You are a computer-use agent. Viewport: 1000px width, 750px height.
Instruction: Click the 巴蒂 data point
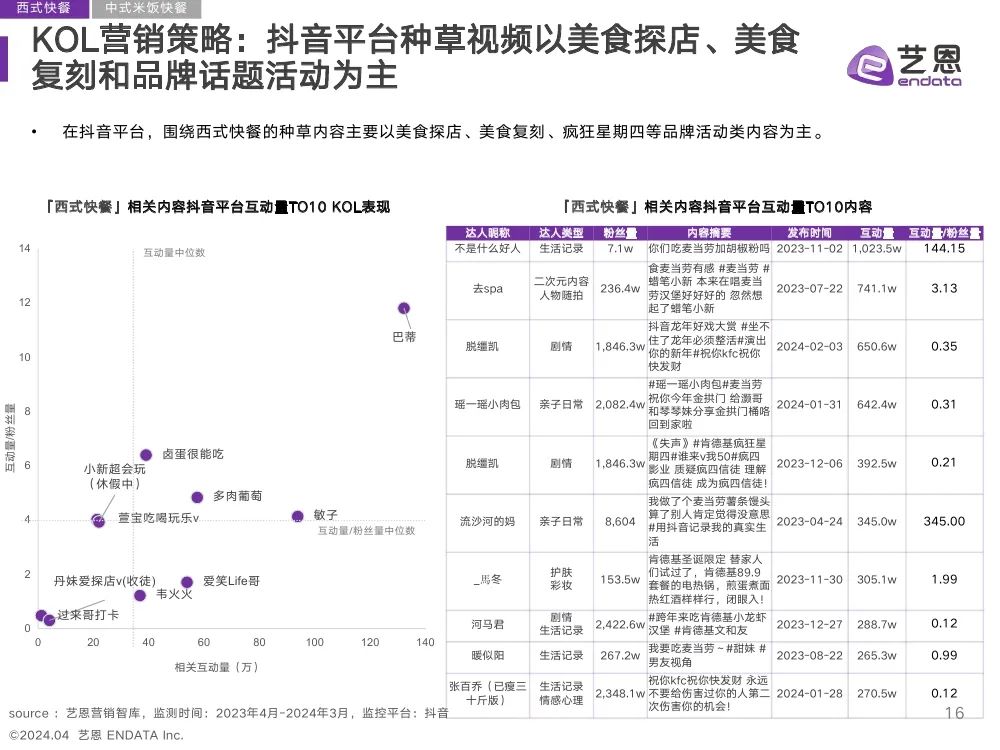tap(404, 309)
